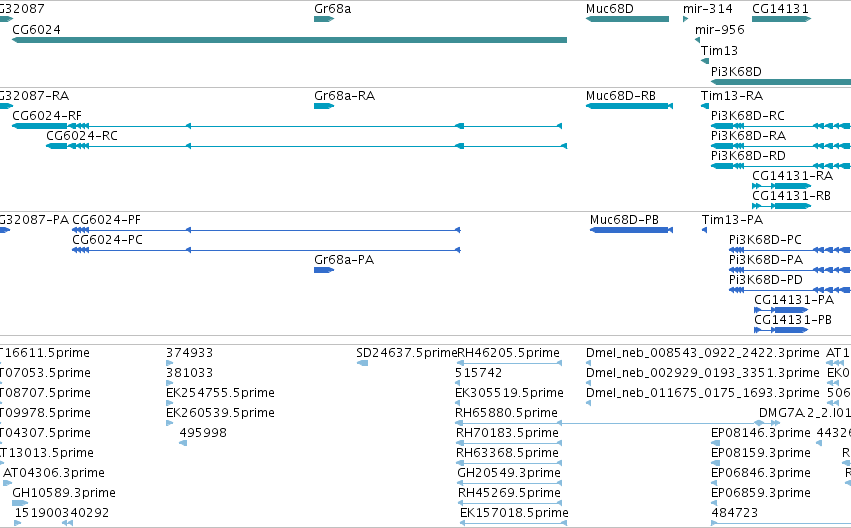
Task: Click EST 495998
Action: [x=203, y=433]
